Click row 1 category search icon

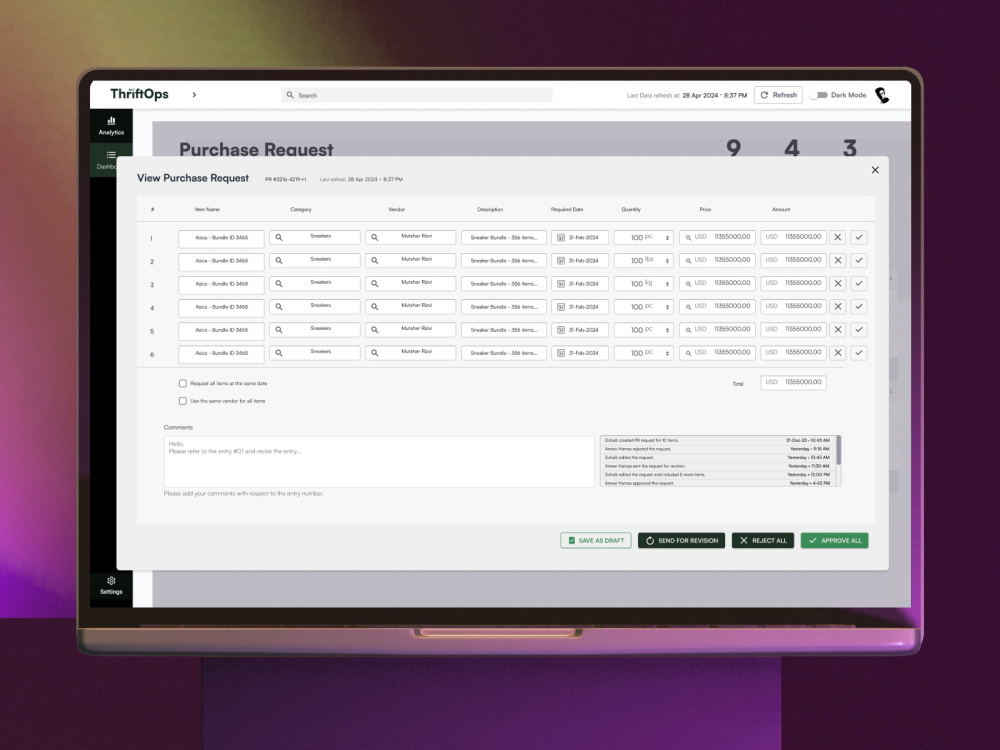pos(279,237)
